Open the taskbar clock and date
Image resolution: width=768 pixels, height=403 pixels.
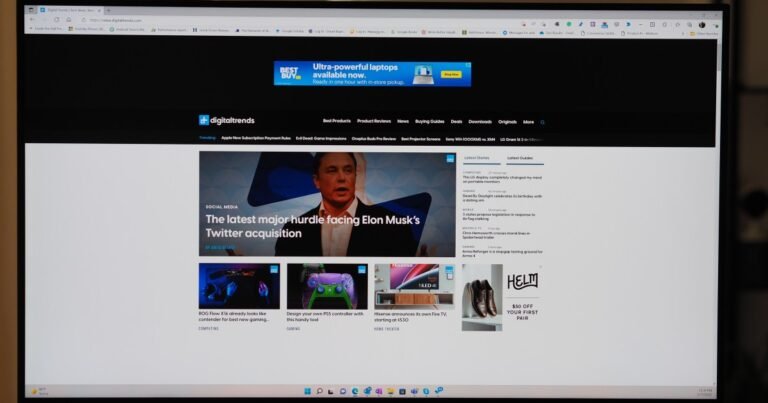click(x=705, y=392)
